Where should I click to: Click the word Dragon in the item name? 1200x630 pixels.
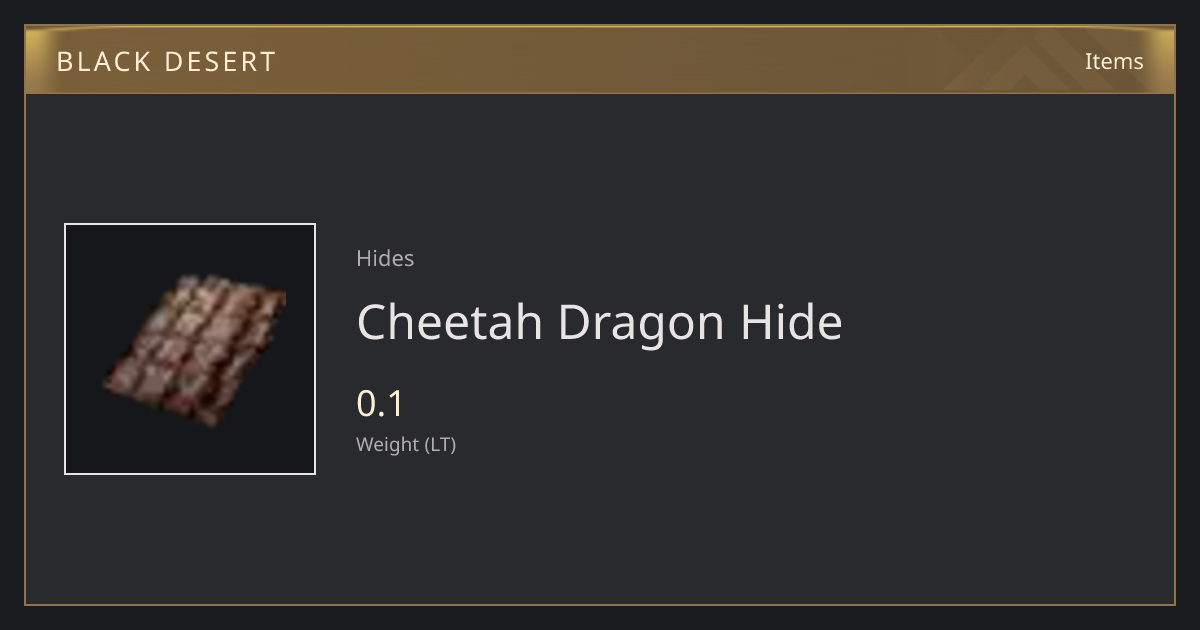click(641, 322)
